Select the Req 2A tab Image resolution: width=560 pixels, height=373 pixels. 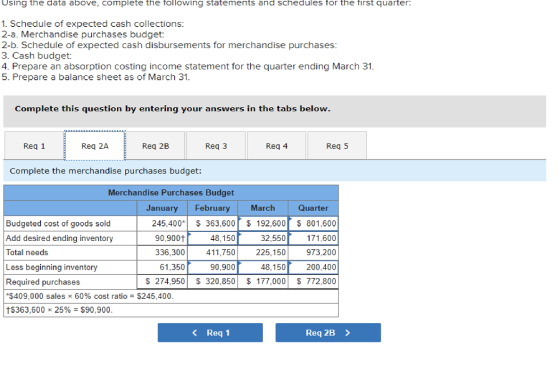tap(95, 146)
